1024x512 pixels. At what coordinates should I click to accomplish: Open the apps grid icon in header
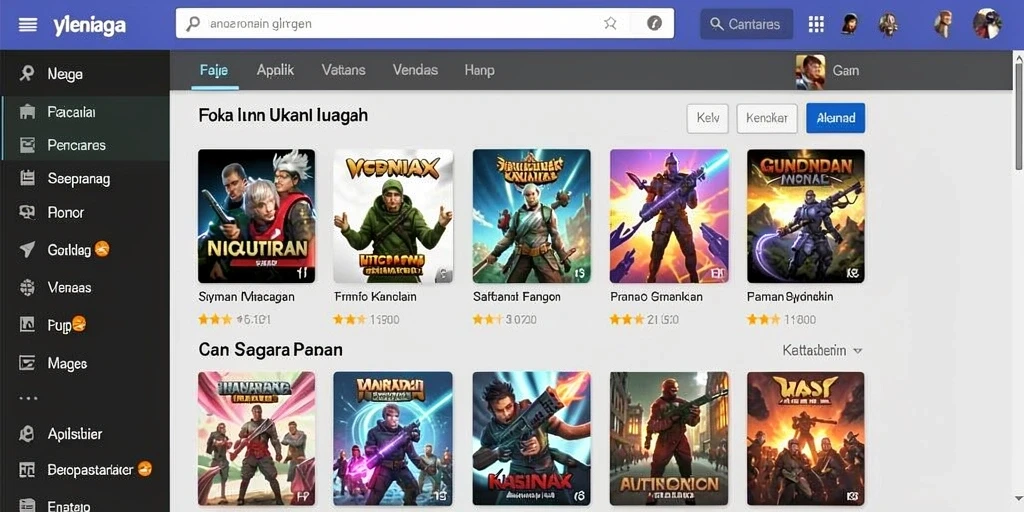coord(816,24)
